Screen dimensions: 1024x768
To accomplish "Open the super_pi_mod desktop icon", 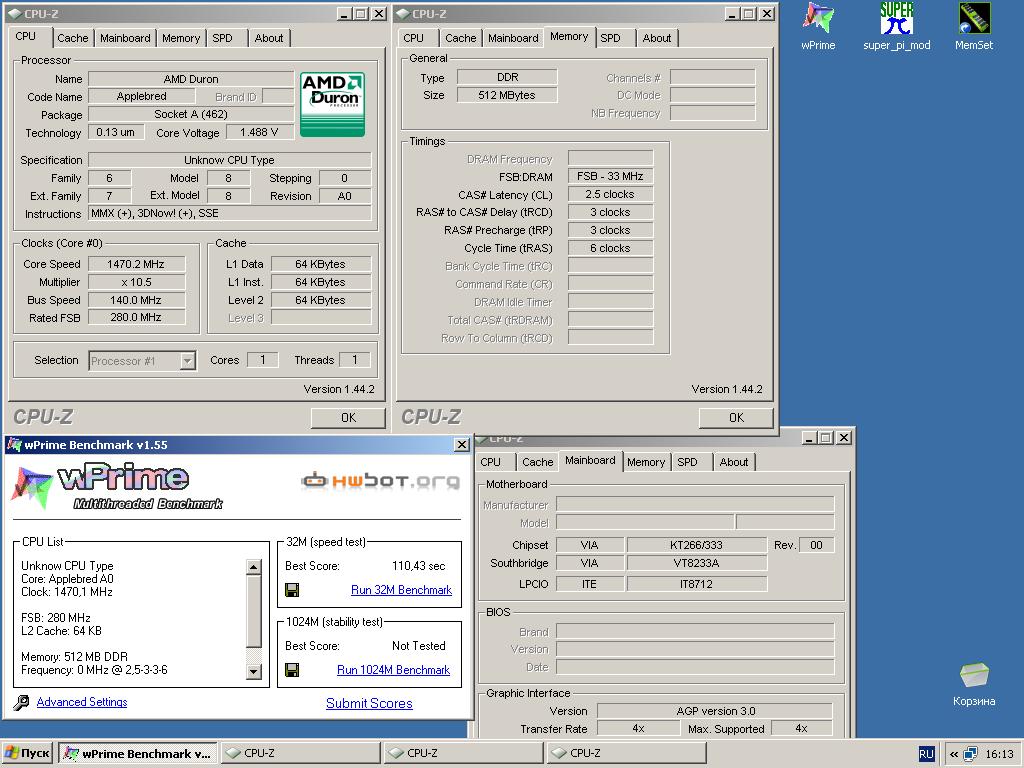I will click(x=897, y=26).
